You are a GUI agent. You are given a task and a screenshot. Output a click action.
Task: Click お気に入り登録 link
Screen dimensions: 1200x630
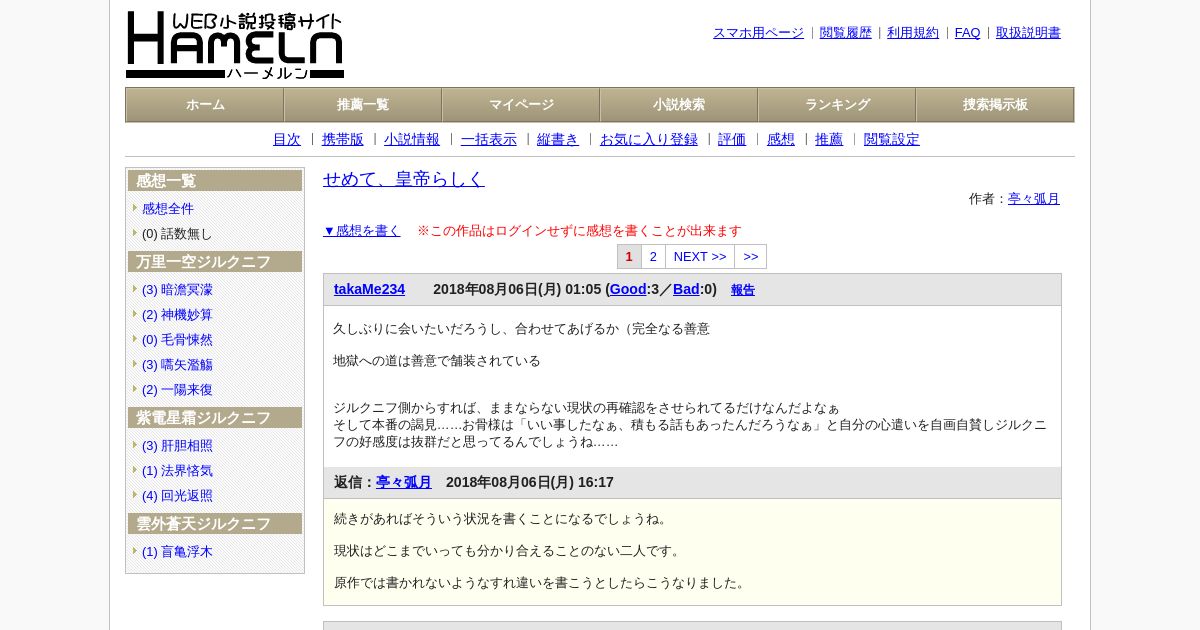click(x=649, y=140)
